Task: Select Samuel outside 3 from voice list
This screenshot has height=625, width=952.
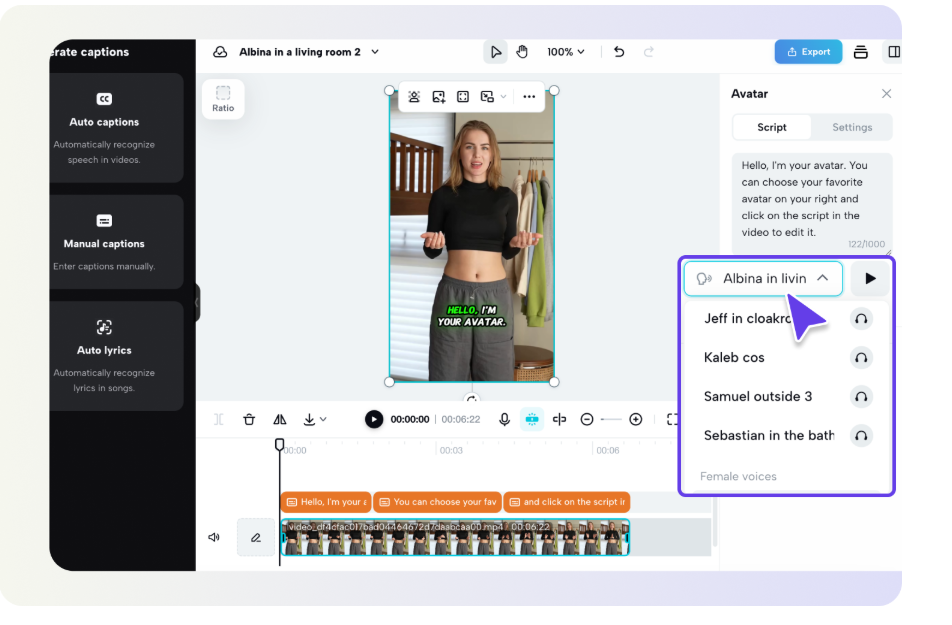Action: pyautogui.click(x=758, y=397)
